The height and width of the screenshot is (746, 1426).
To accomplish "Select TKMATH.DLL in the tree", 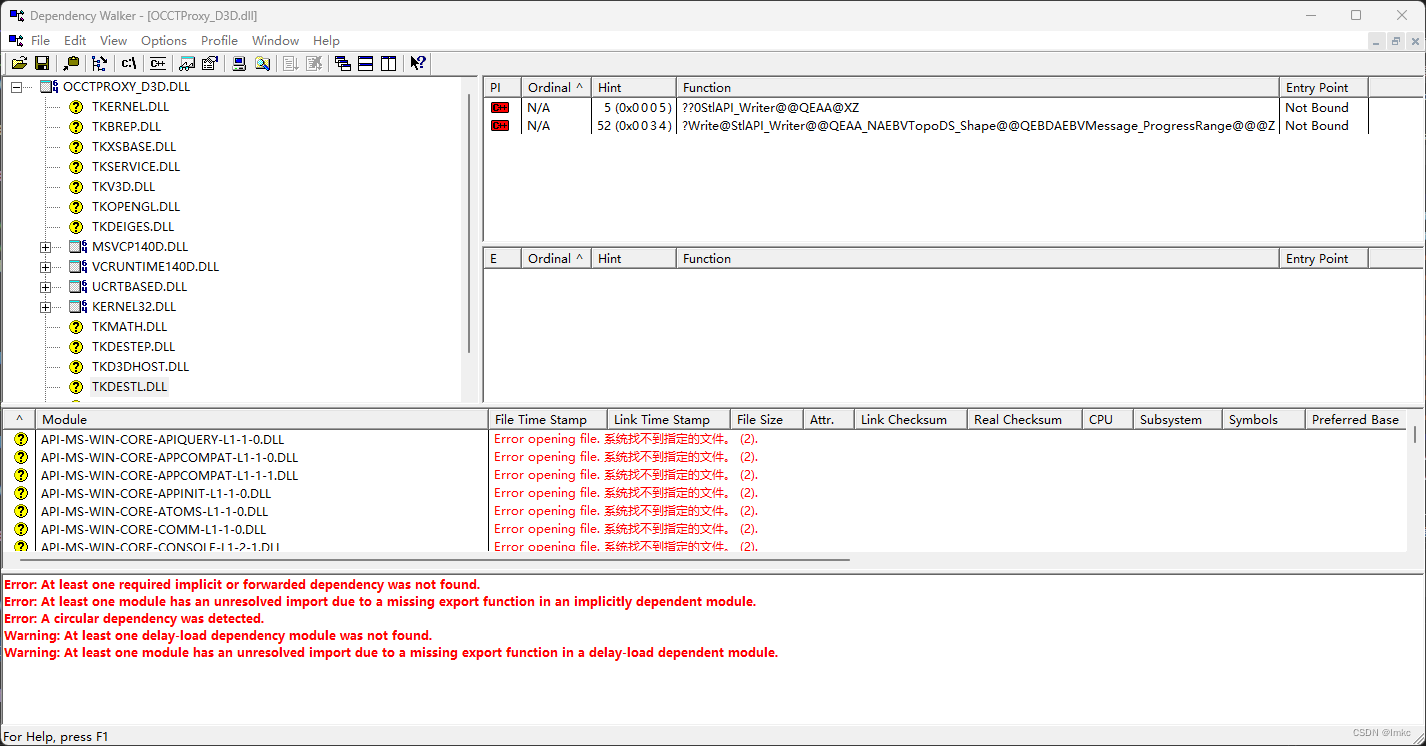I will (x=129, y=326).
